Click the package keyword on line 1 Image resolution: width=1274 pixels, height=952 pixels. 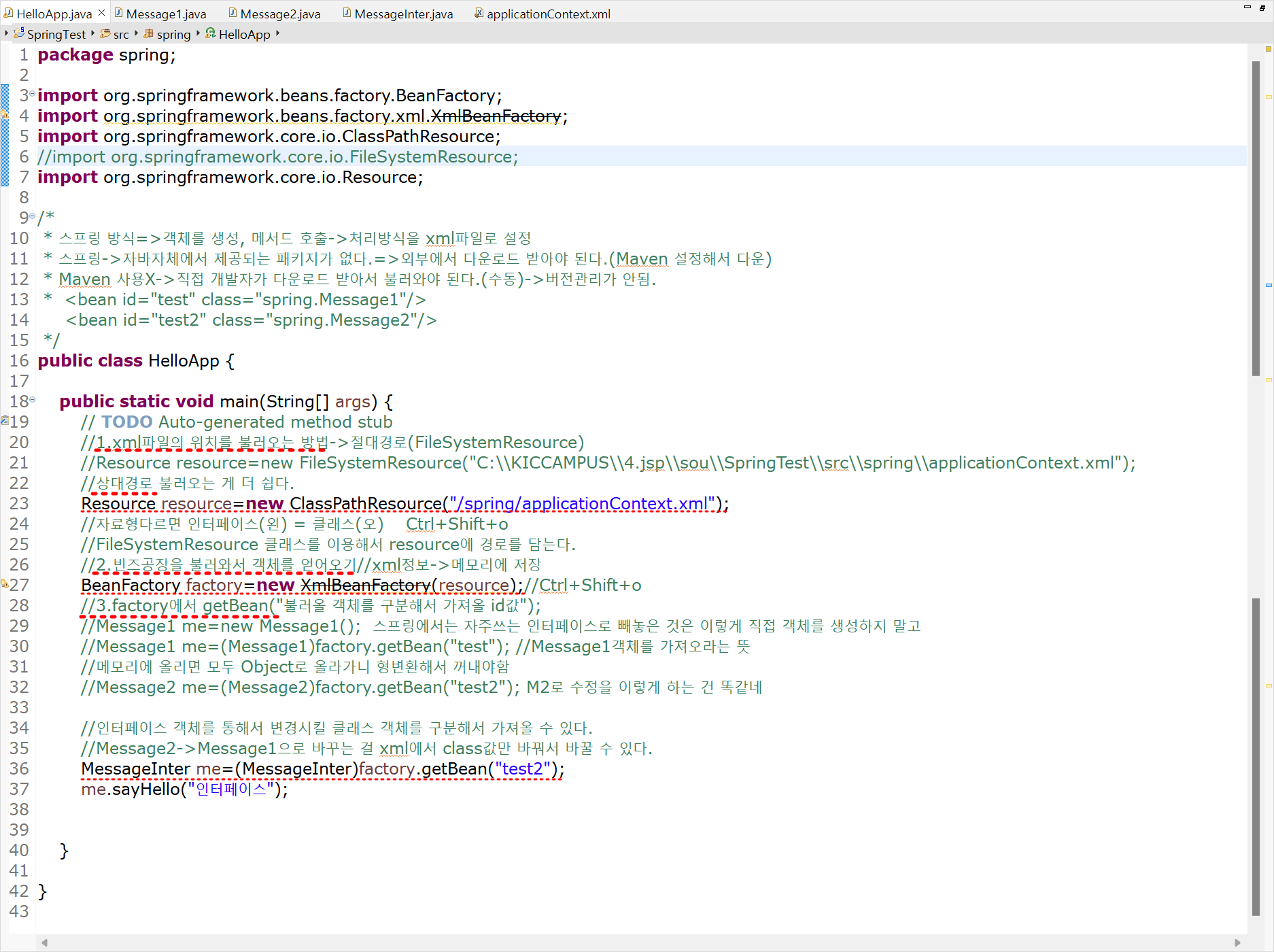[x=75, y=55]
